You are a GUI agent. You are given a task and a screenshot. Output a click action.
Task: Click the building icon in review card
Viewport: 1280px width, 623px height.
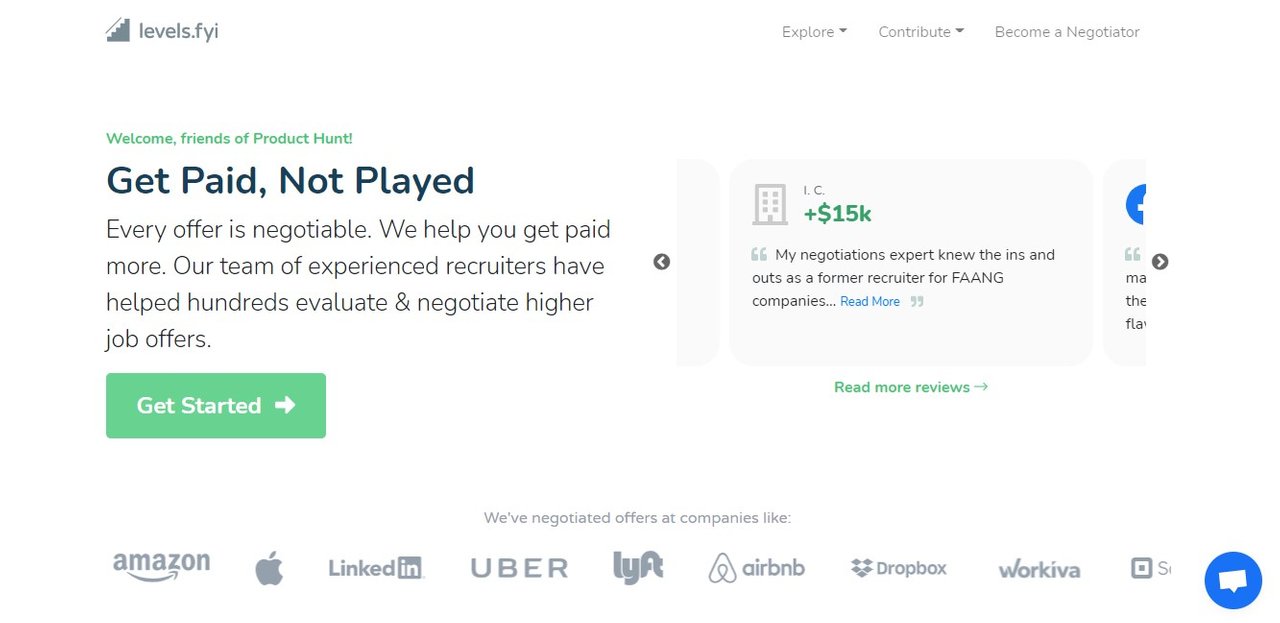770,204
